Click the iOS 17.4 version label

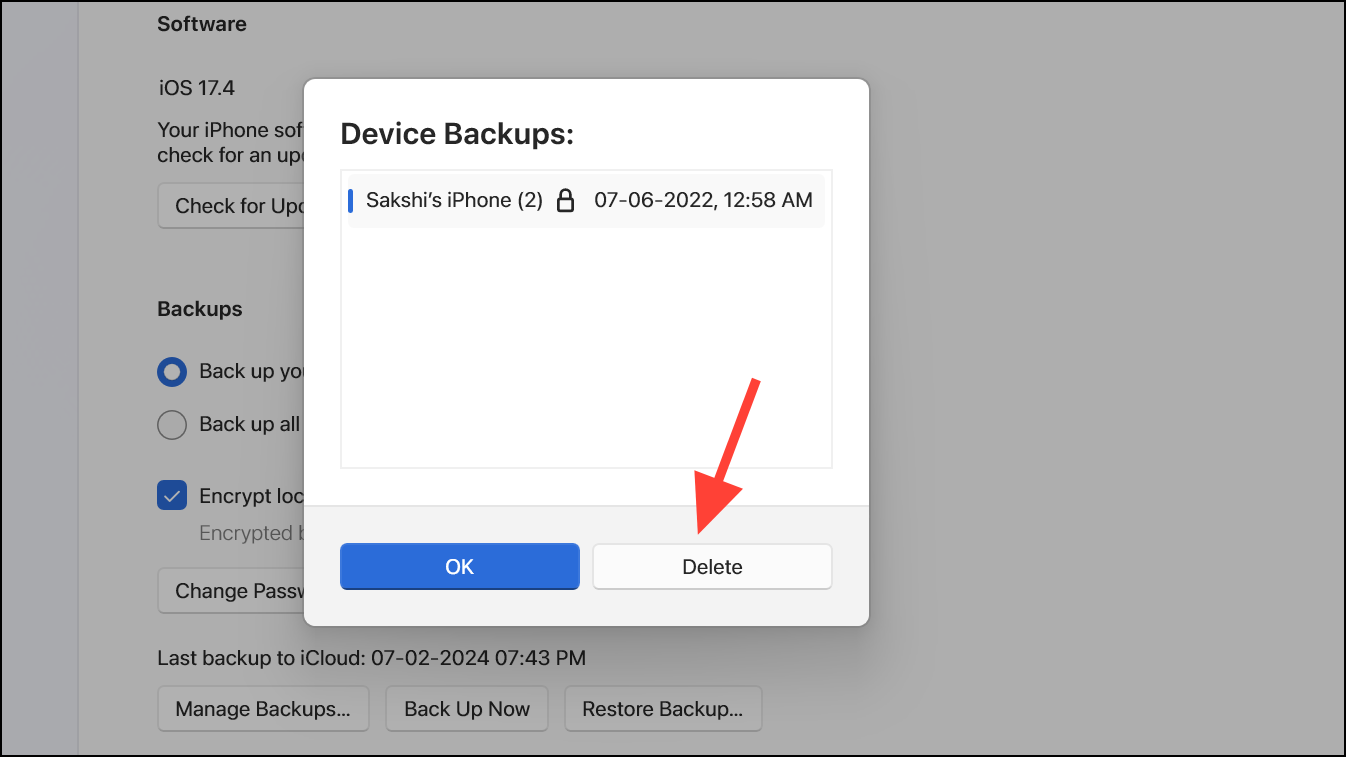(197, 88)
